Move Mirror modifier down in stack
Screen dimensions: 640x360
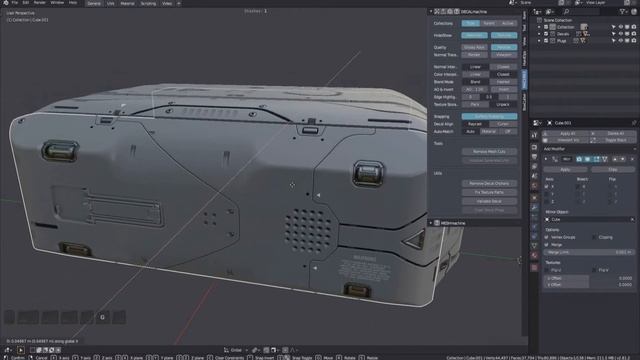click(623, 159)
